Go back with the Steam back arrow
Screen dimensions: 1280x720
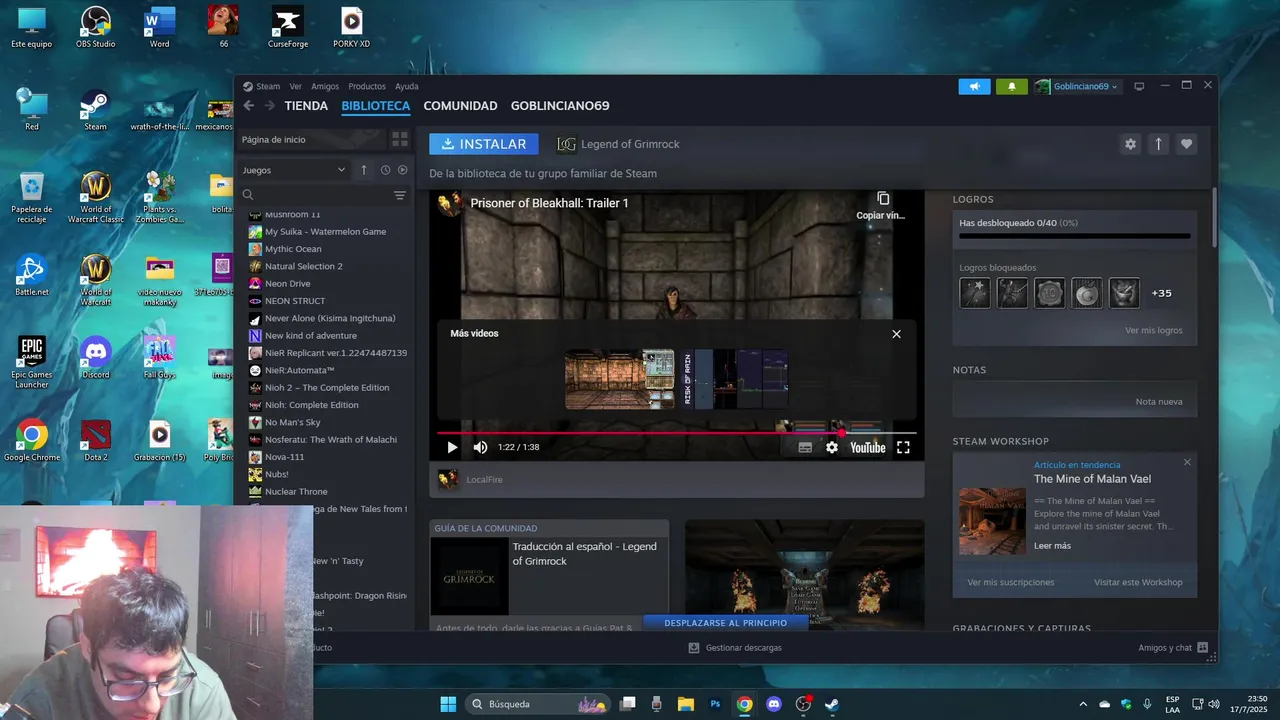[x=249, y=106]
